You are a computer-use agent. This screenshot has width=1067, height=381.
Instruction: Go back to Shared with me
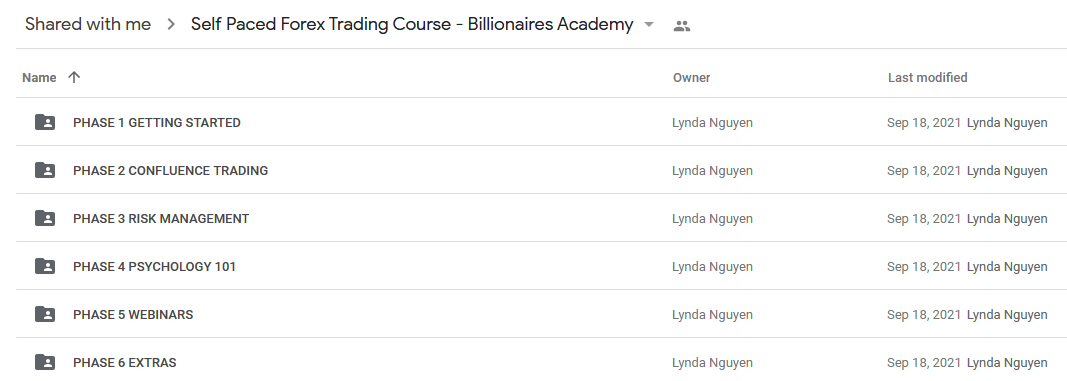(88, 24)
